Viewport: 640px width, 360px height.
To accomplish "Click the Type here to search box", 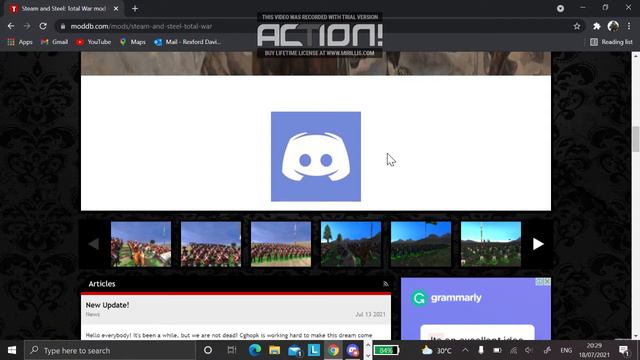I will coord(109,350).
